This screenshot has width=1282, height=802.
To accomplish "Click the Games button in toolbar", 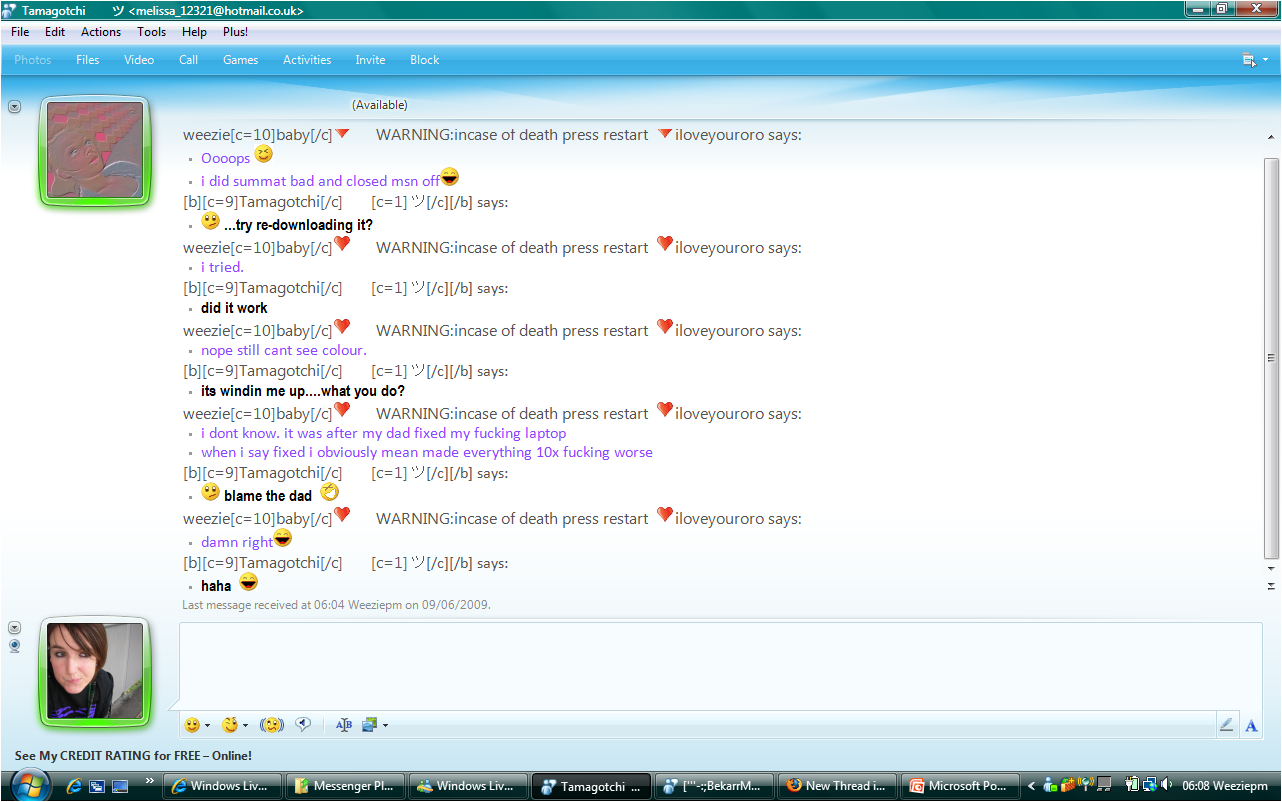I will point(240,60).
